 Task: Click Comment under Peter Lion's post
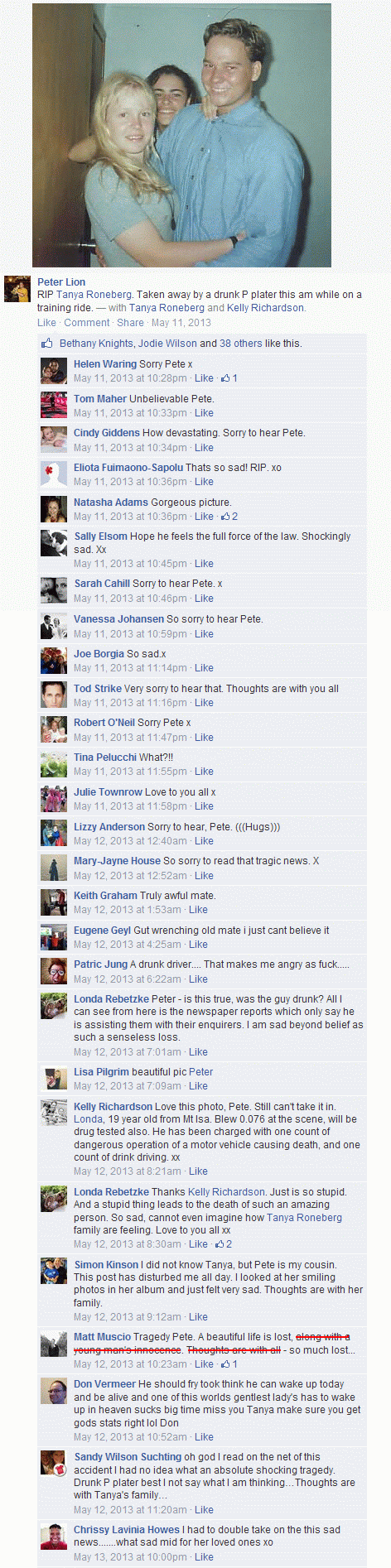click(x=87, y=323)
